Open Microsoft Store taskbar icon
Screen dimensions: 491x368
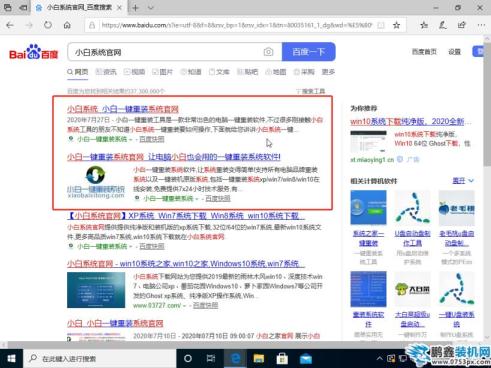coord(282,359)
